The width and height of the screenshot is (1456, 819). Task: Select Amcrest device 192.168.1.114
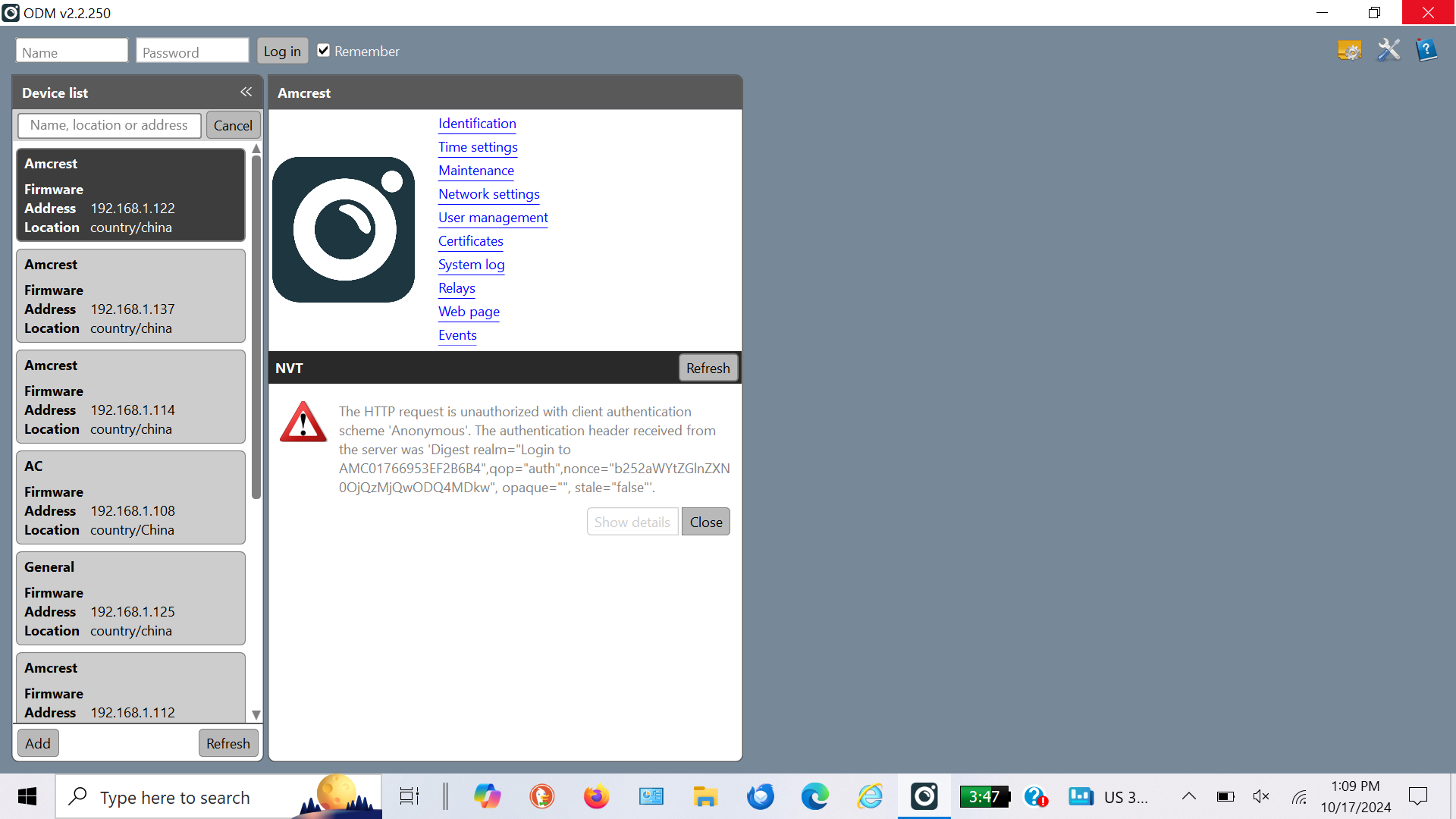130,397
